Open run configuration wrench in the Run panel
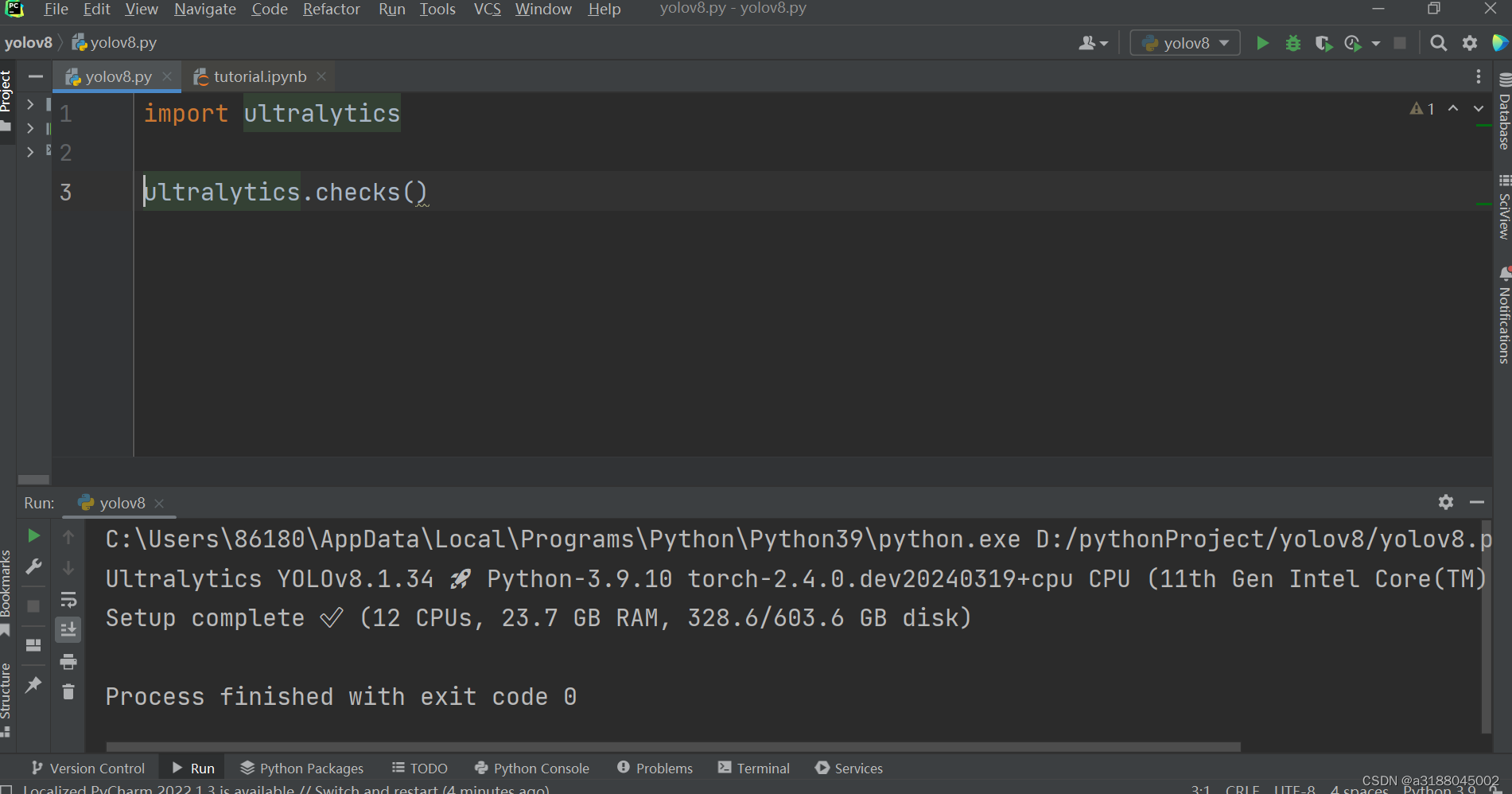This screenshot has width=1512, height=794. [x=33, y=566]
